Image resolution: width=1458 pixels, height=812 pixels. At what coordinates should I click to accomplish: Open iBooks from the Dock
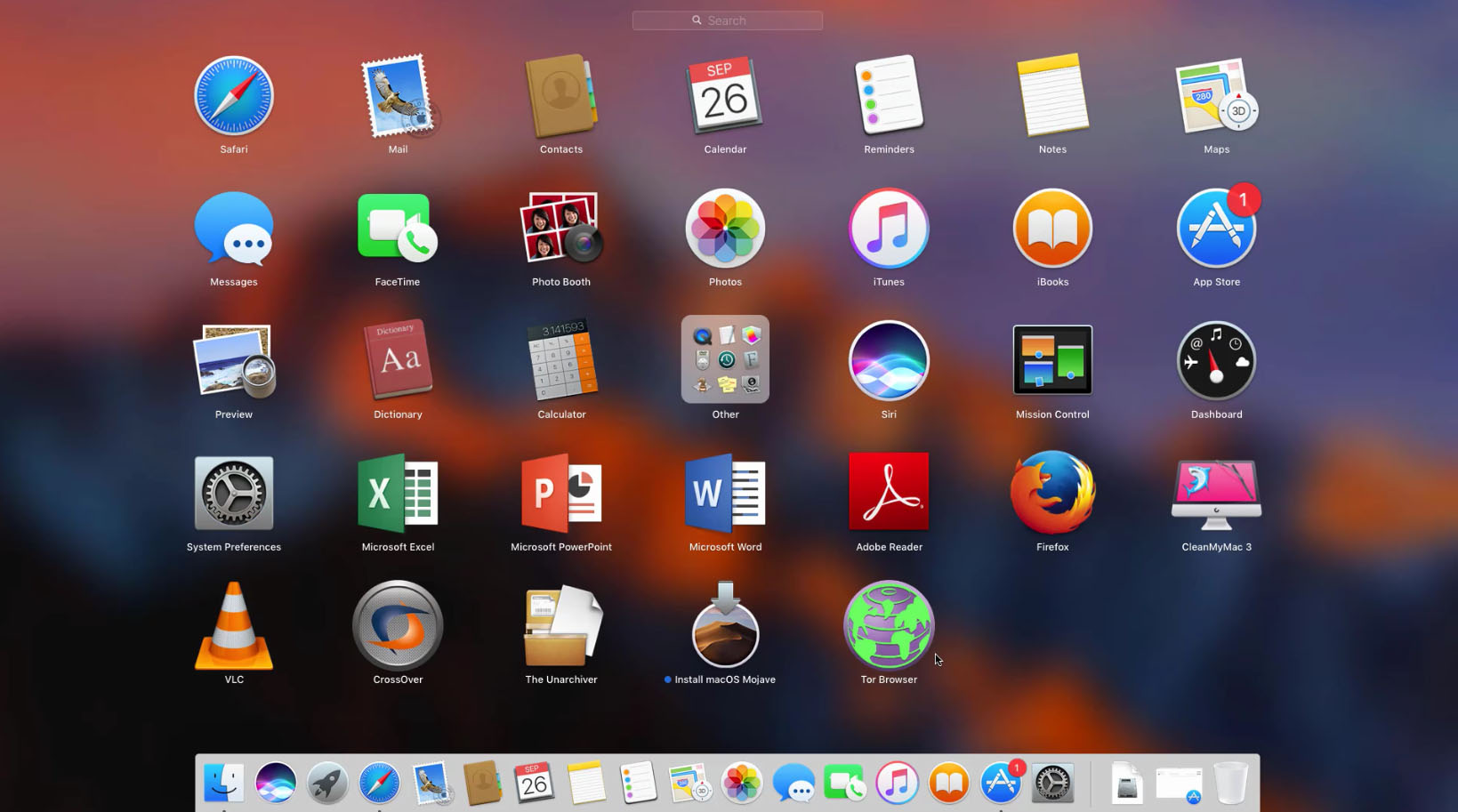click(948, 784)
